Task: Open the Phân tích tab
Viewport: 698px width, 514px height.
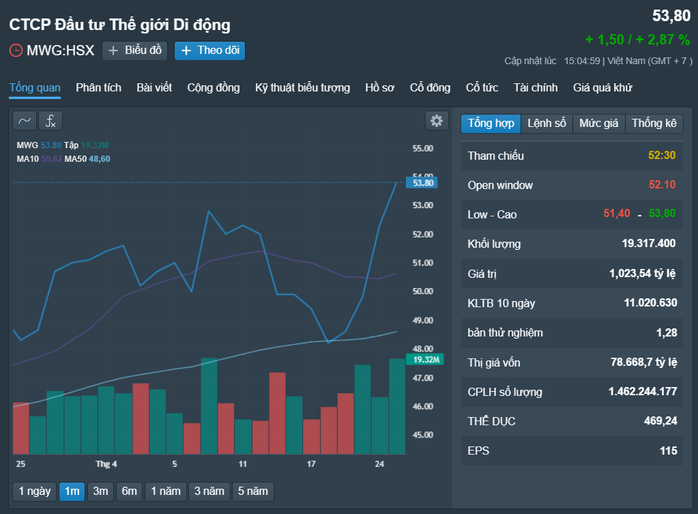Action: [98, 88]
